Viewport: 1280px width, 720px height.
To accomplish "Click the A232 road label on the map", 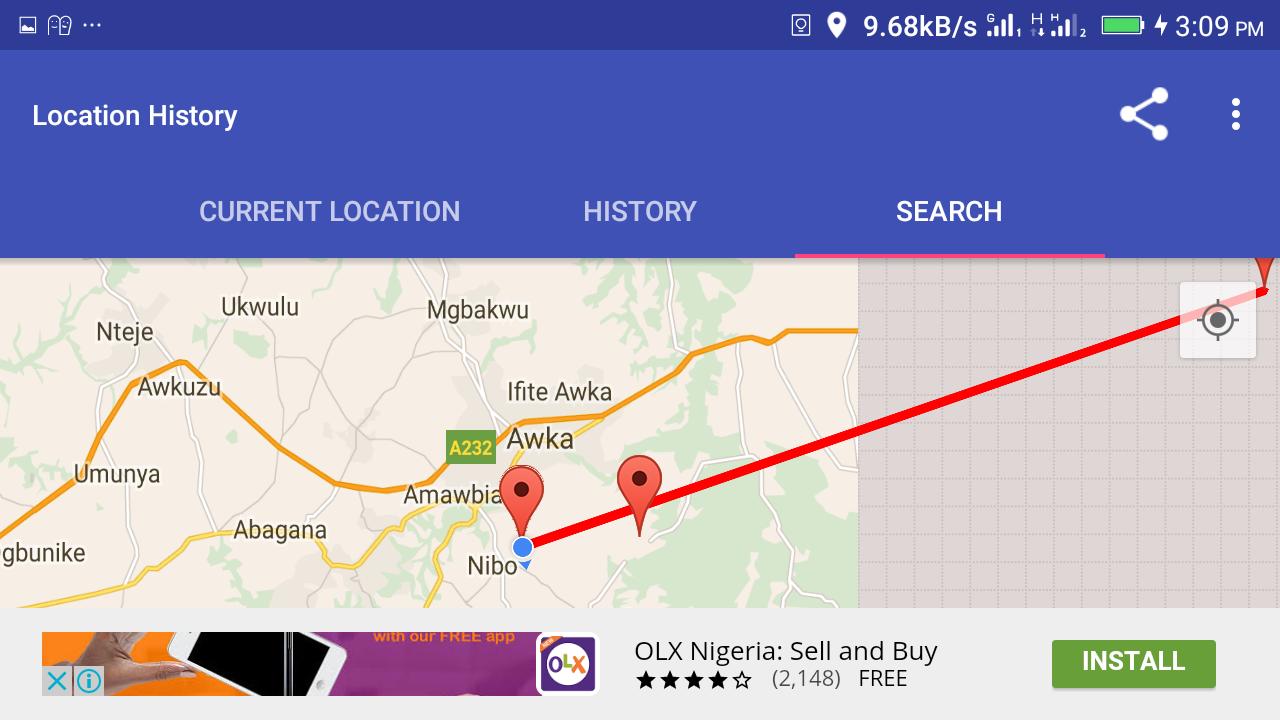I will [x=470, y=447].
